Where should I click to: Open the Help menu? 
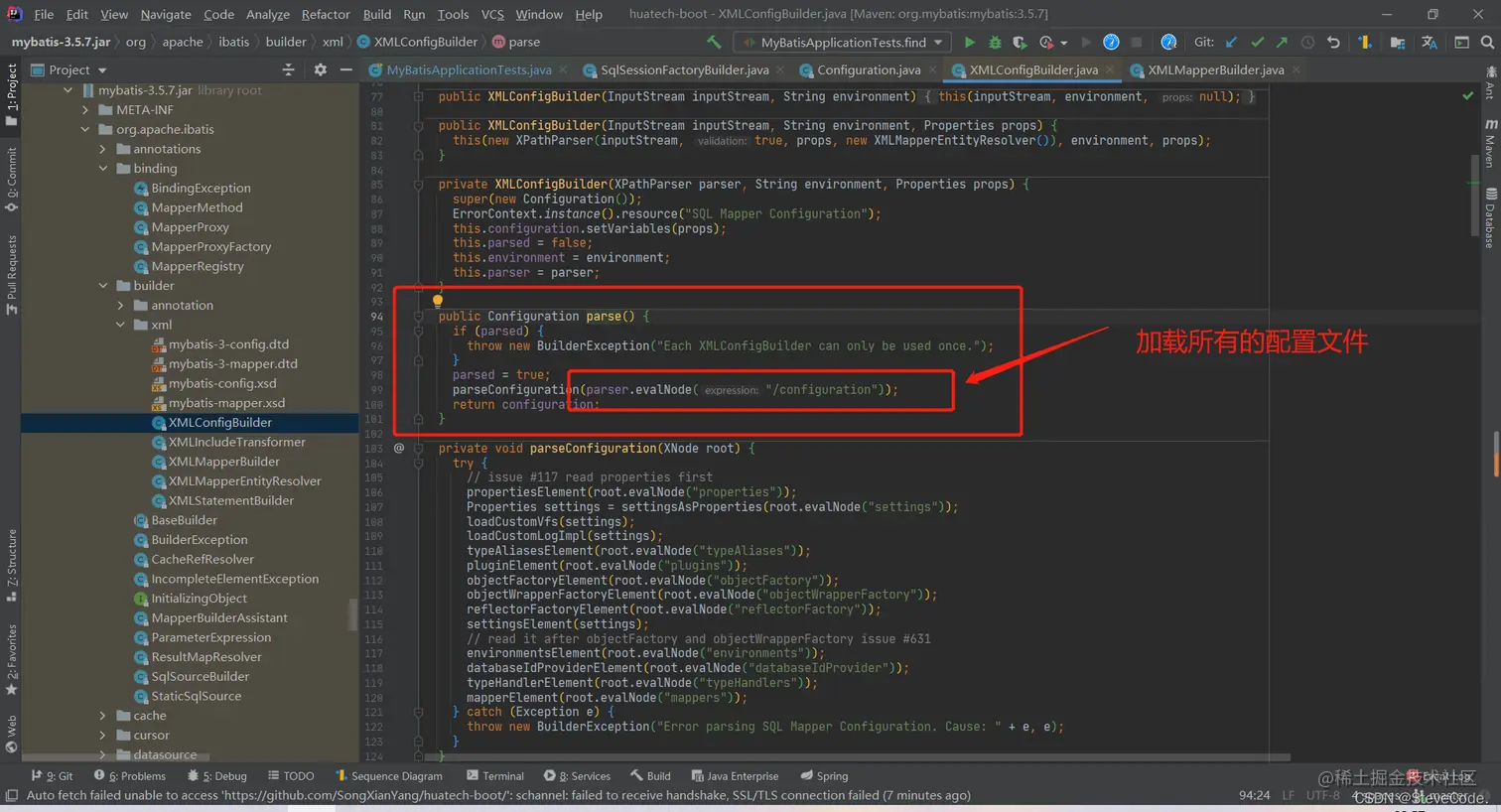[x=589, y=14]
